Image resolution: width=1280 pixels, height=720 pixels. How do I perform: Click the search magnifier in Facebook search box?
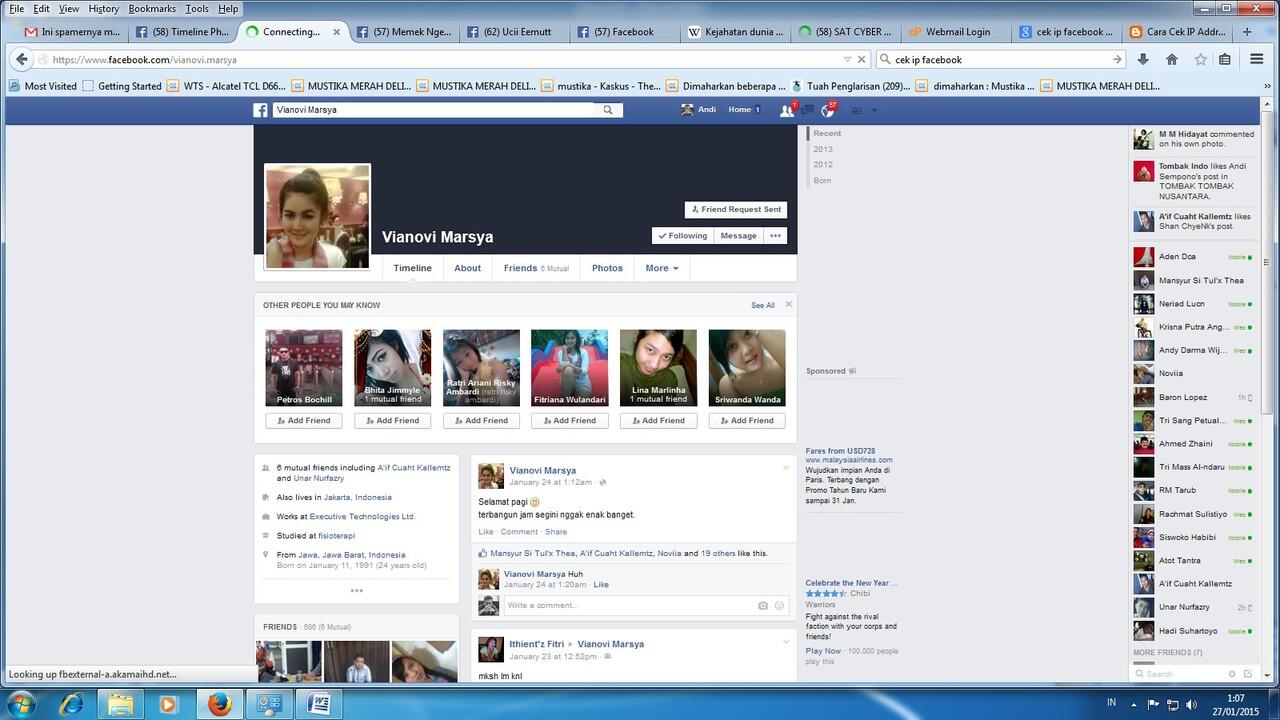608,110
